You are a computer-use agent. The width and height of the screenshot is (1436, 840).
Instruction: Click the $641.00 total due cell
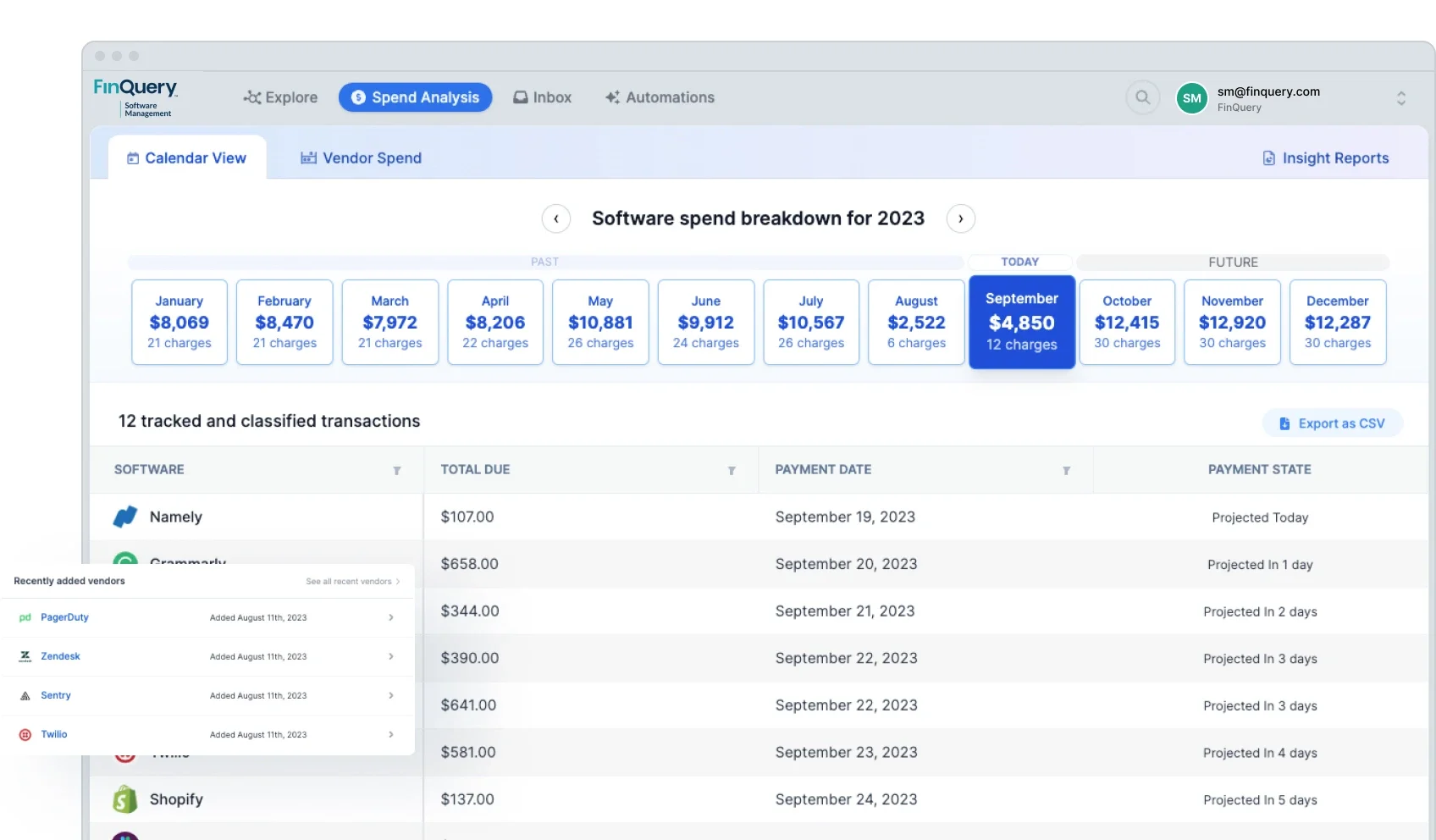468,705
